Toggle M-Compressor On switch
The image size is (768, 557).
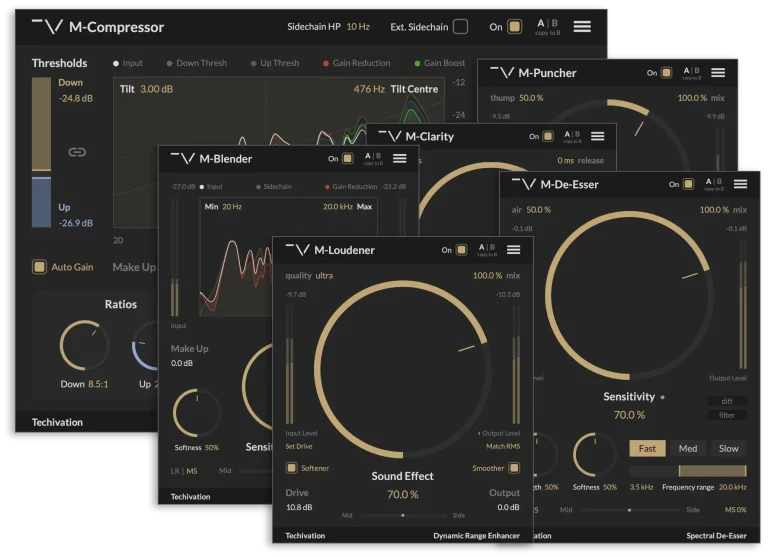[514, 26]
